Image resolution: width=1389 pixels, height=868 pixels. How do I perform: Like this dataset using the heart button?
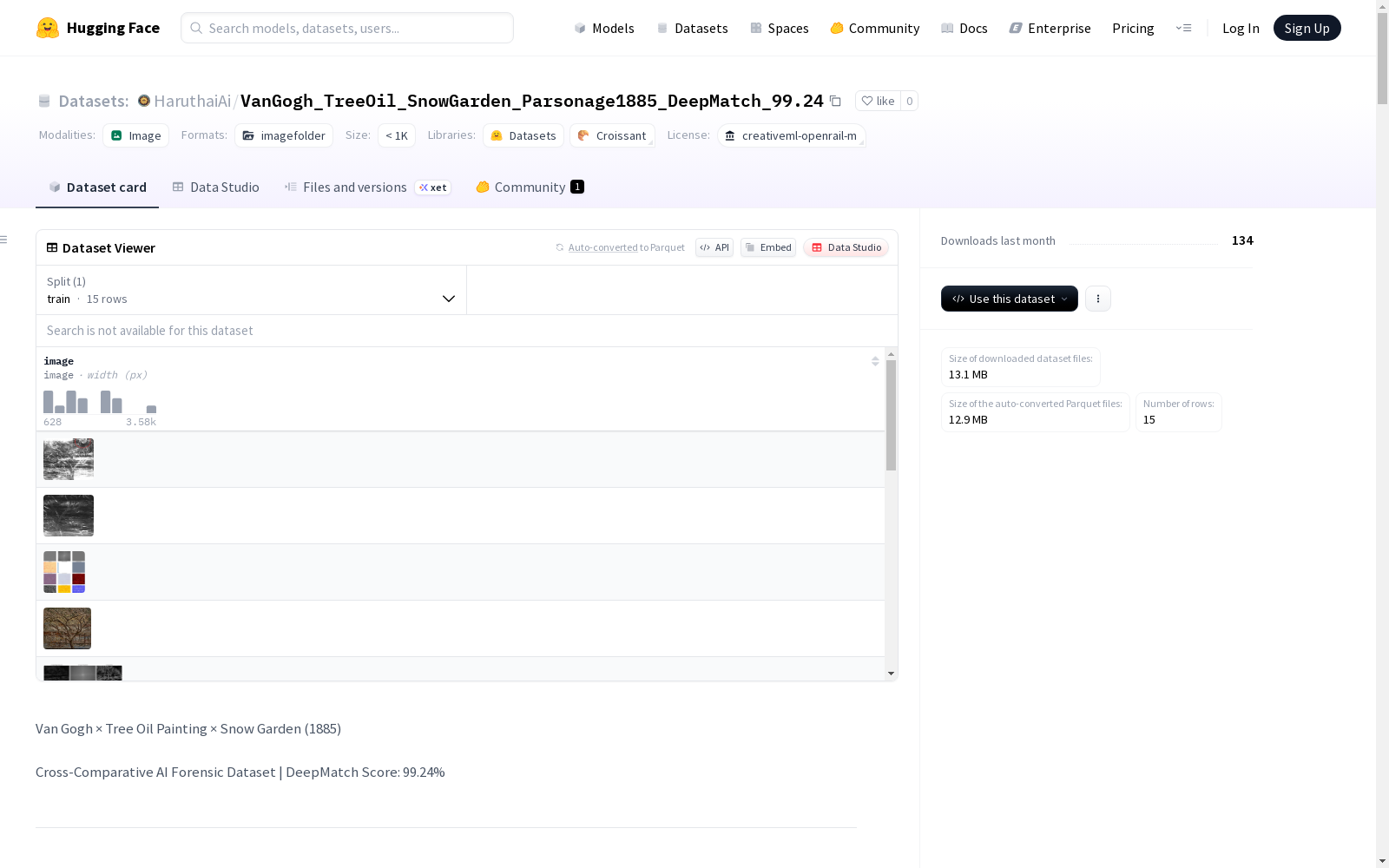[x=878, y=101]
